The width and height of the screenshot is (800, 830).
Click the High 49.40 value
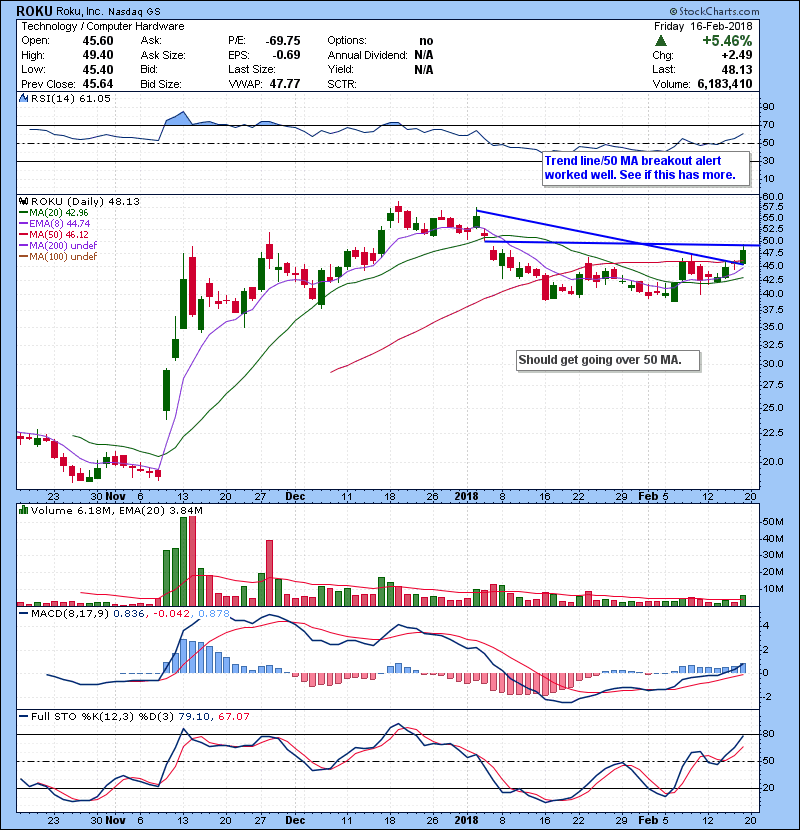(98, 55)
